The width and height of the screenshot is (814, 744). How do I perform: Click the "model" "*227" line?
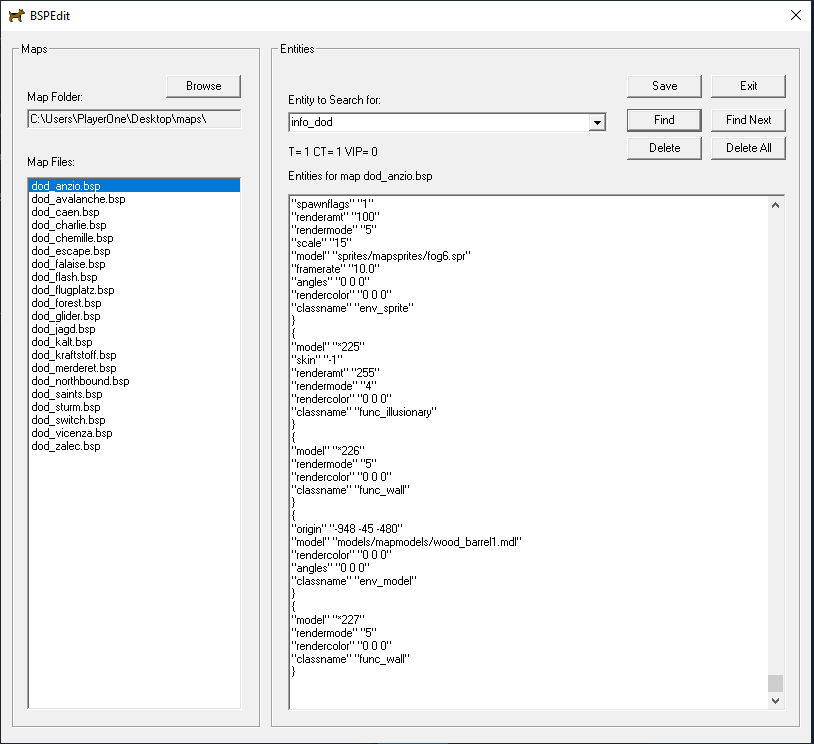pos(328,619)
